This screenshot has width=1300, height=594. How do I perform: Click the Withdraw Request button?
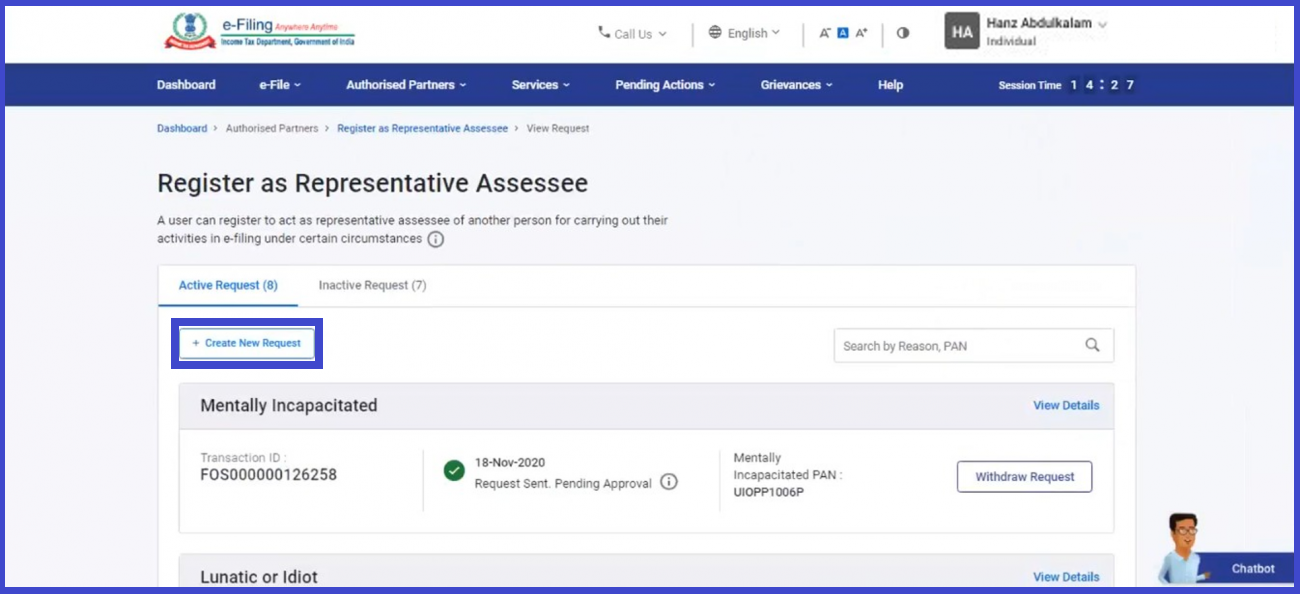click(1024, 477)
